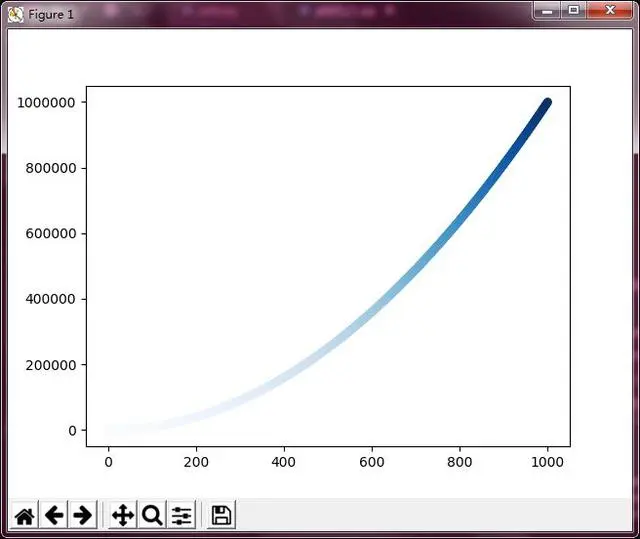The width and height of the screenshot is (640, 539).
Task: Go back to the previous view
Action: tap(54, 515)
